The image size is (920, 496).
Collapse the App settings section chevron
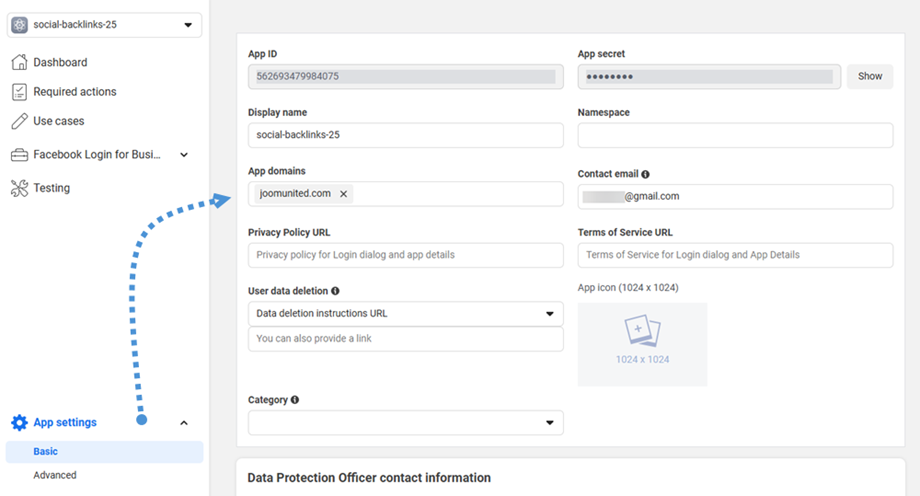coord(184,423)
